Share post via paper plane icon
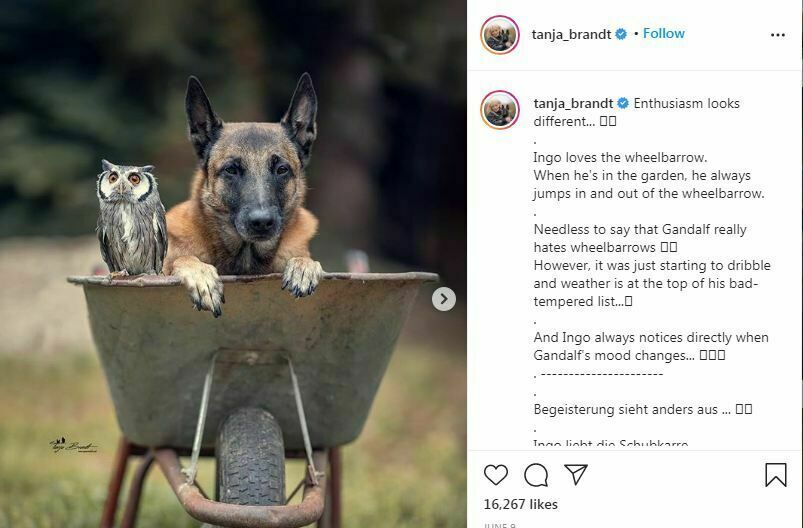Viewport: 803px width, 528px height. click(x=576, y=475)
